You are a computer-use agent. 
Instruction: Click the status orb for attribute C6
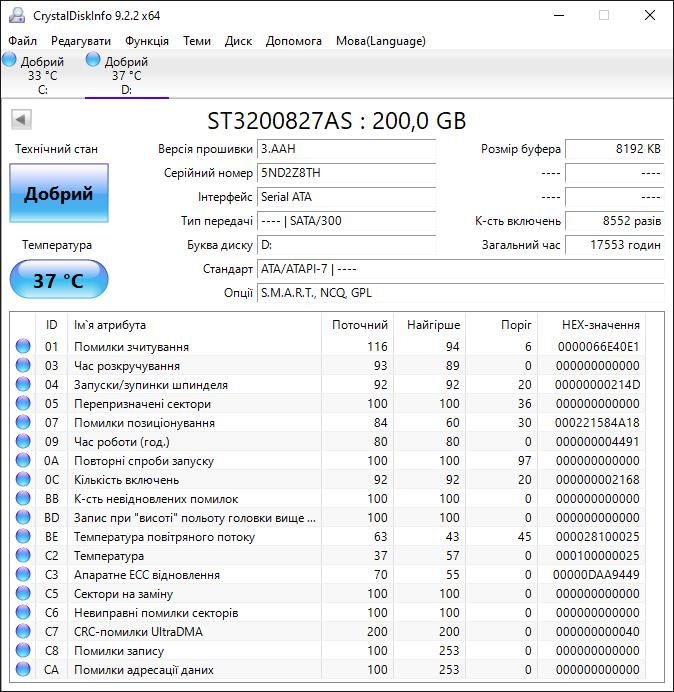tap(23, 613)
